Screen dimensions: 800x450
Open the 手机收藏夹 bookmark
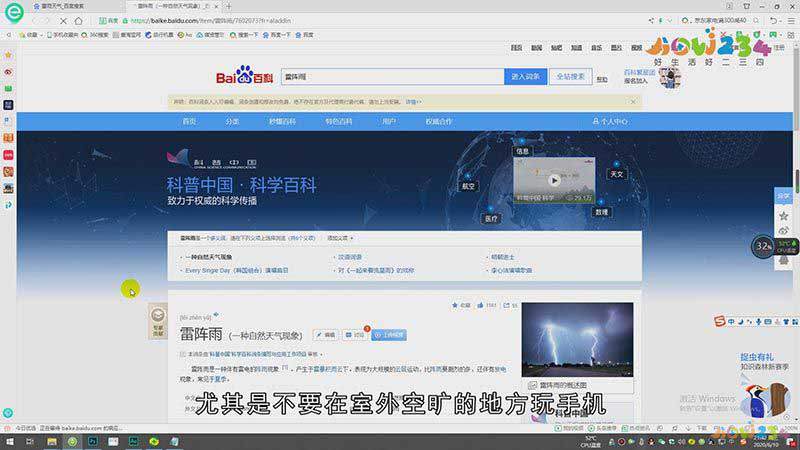point(63,35)
